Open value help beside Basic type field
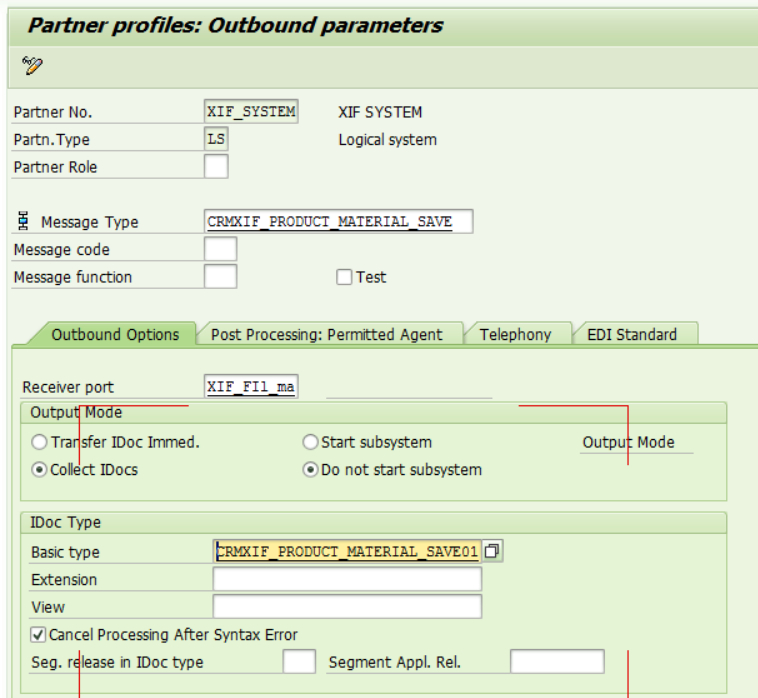The height and width of the screenshot is (698, 758). 492,551
